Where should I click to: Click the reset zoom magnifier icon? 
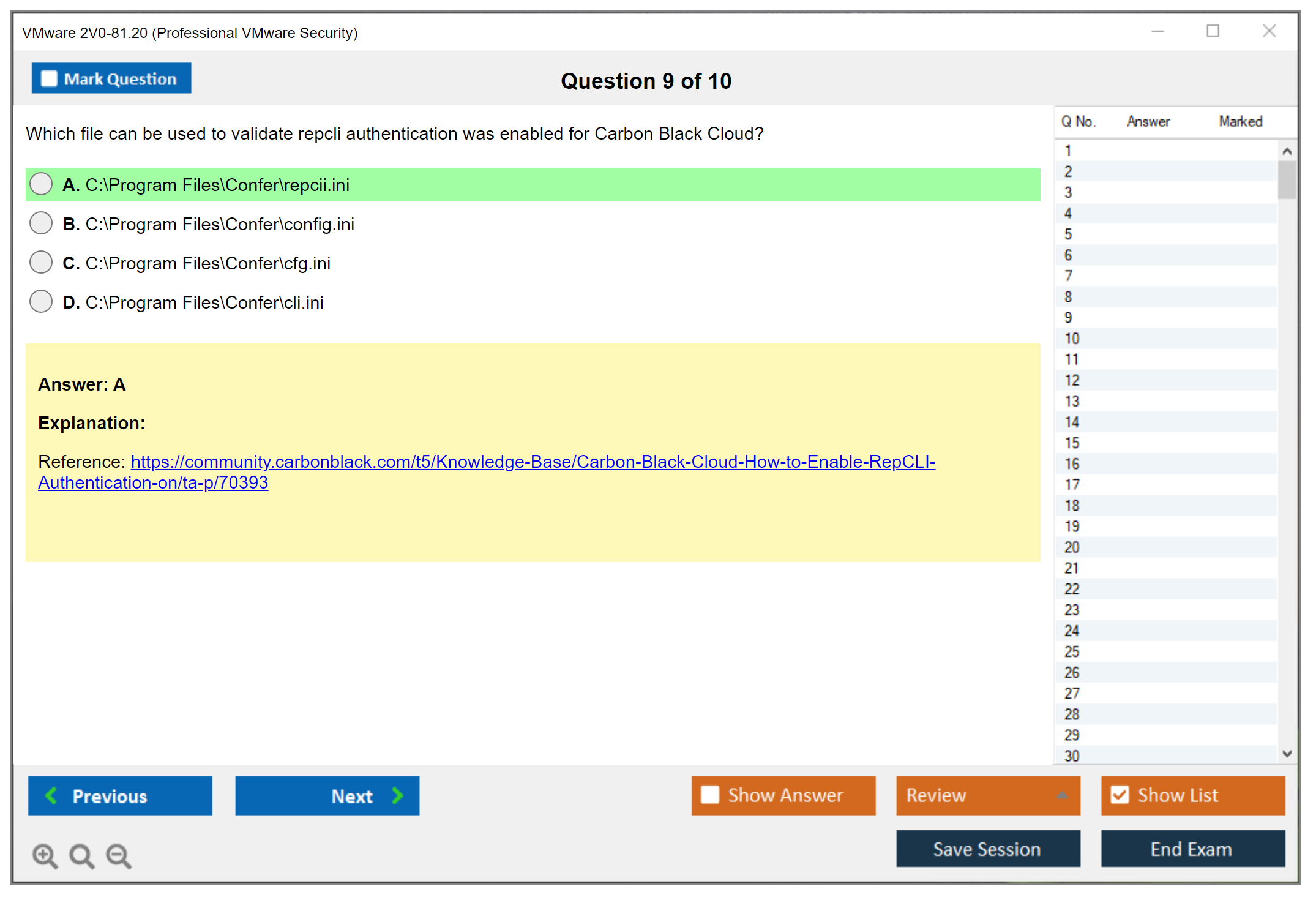tap(81, 855)
